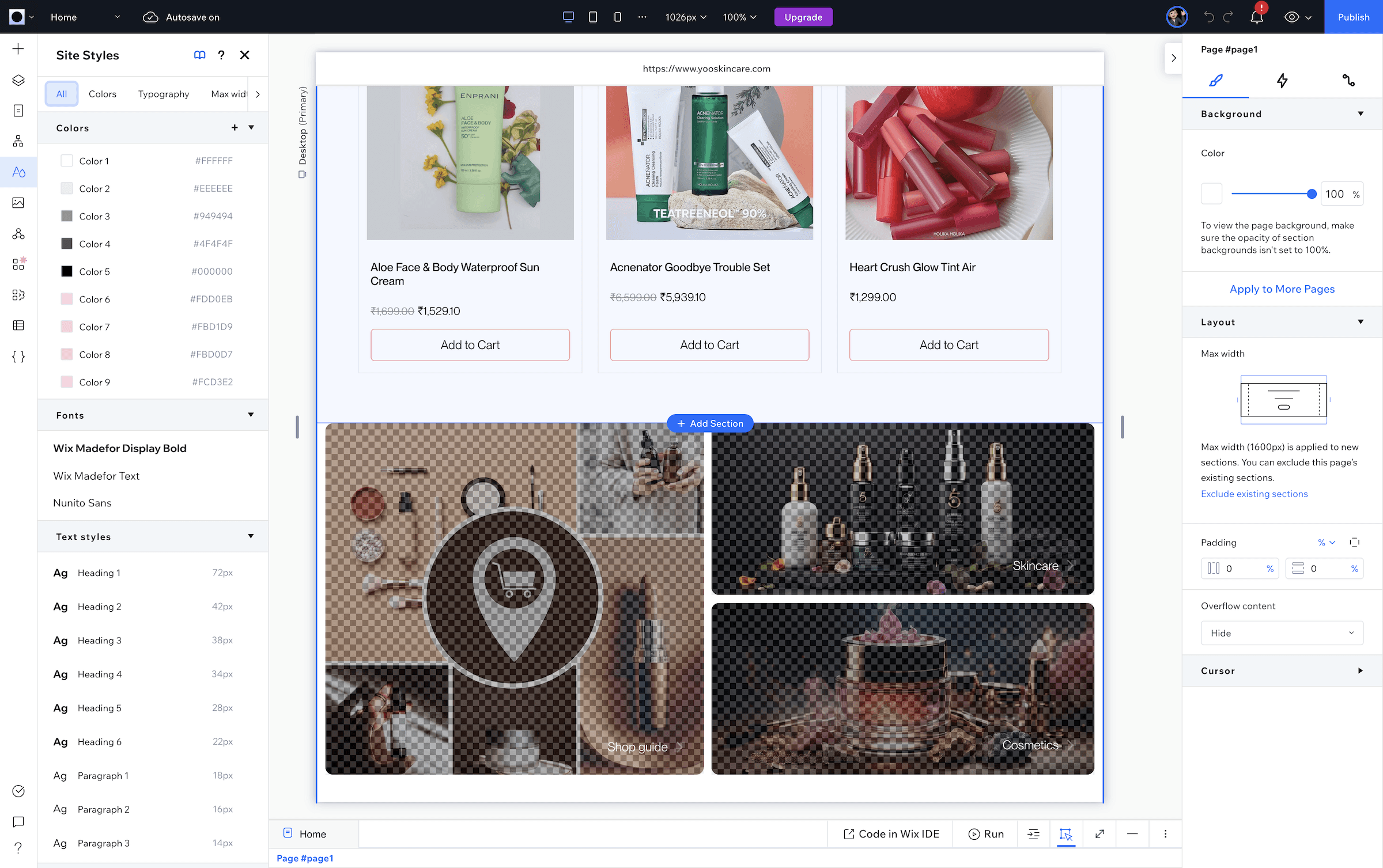Screen dimensions: 1383x868
Task: Collapse the inspector panel arrow
Action: 1174,58
